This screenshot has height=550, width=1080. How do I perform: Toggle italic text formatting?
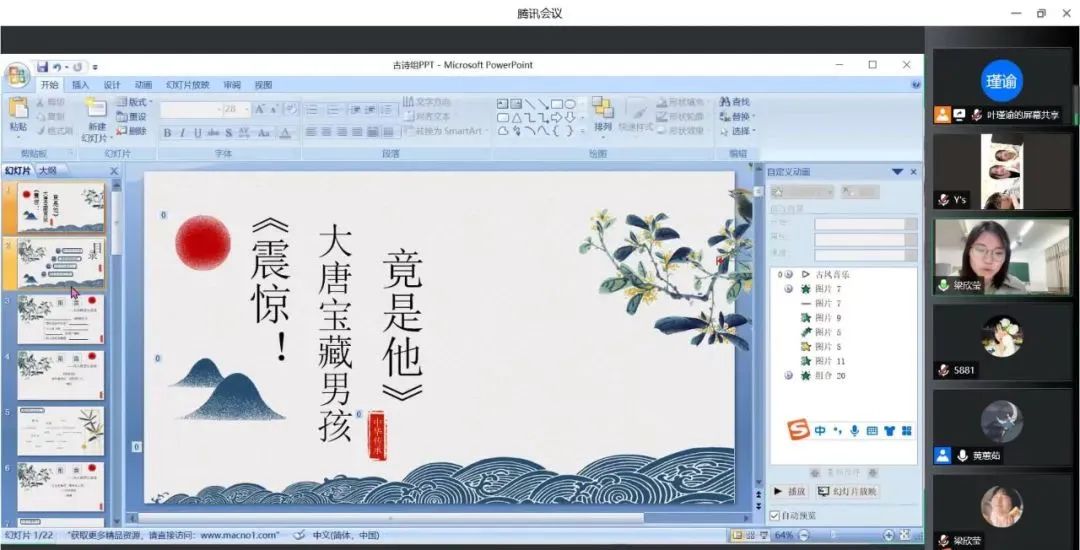click(183, 133)
